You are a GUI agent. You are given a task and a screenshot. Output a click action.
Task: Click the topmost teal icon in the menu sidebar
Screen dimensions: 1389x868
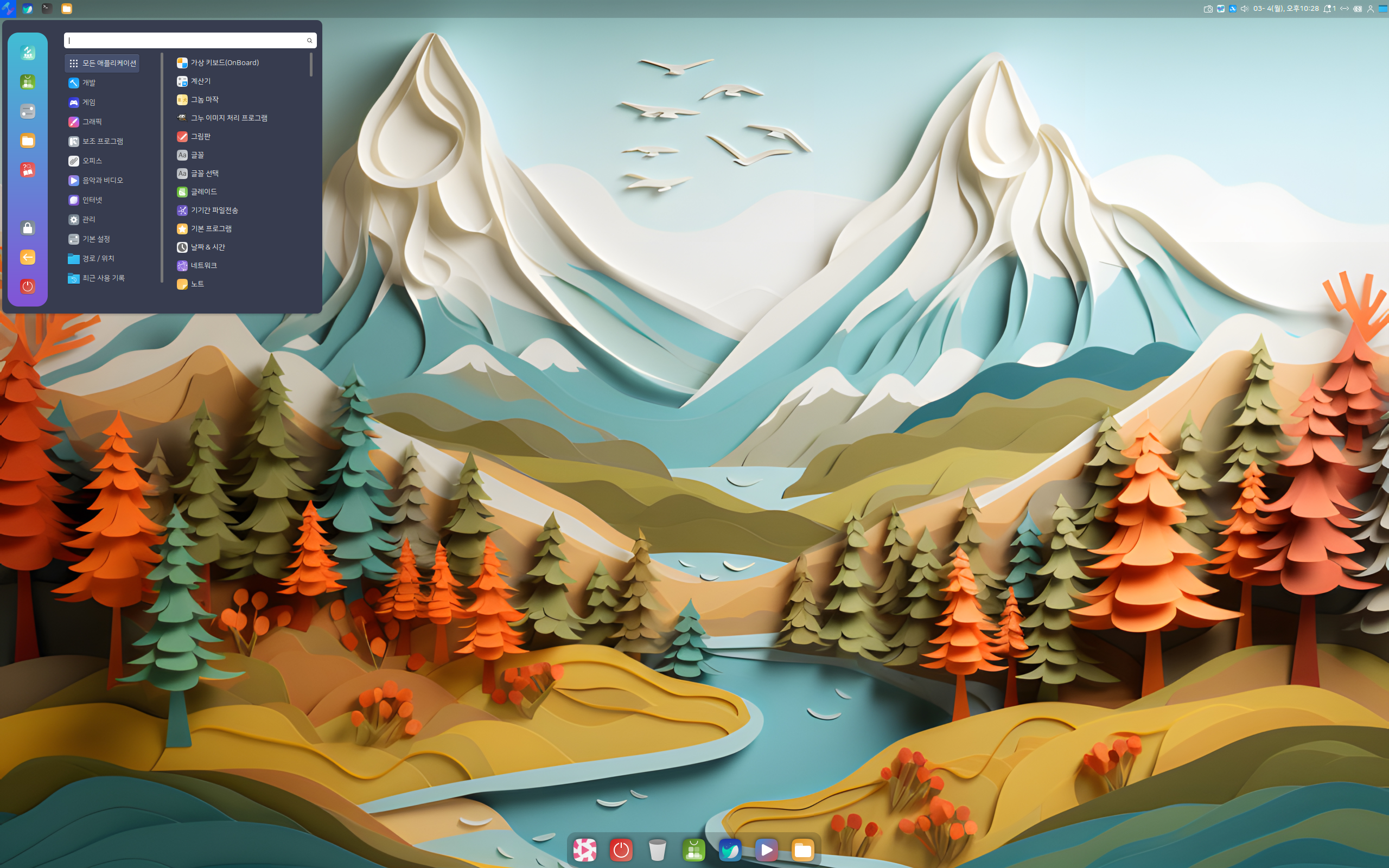[x=28, y=53]
